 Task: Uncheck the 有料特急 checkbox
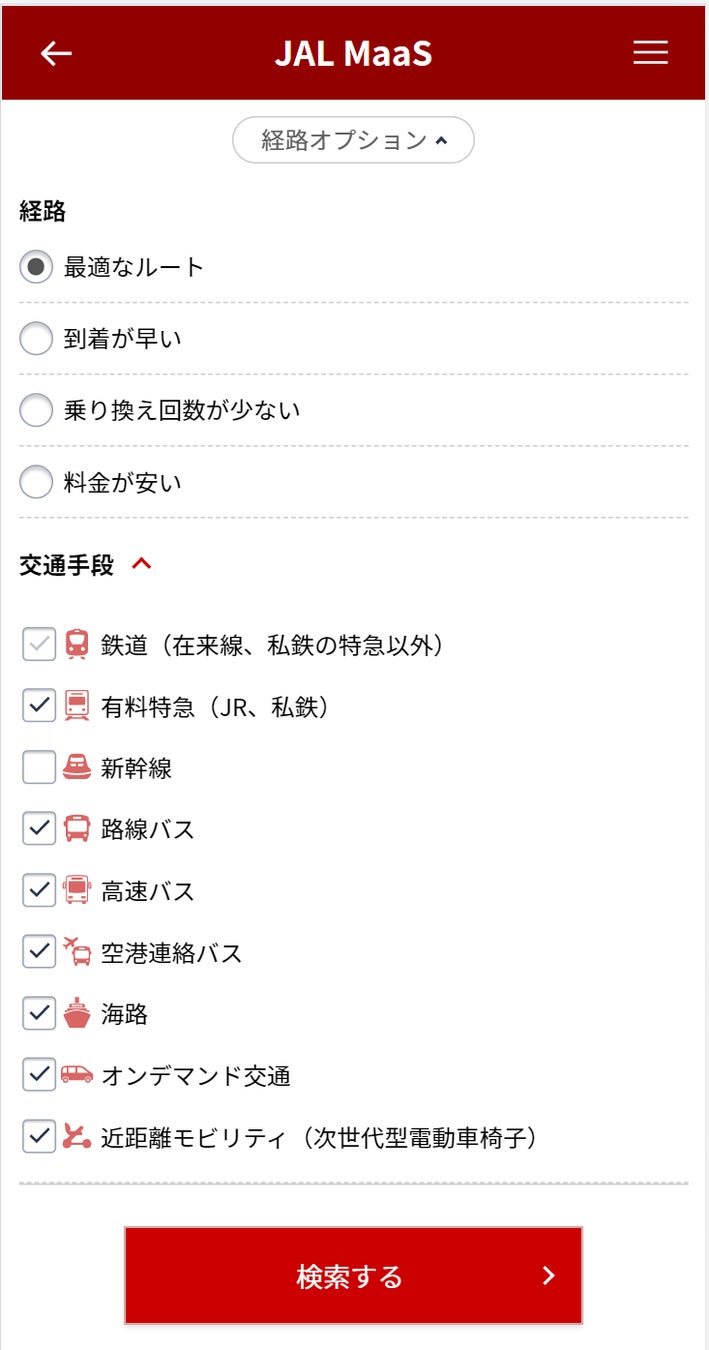(x=39, y=706)
